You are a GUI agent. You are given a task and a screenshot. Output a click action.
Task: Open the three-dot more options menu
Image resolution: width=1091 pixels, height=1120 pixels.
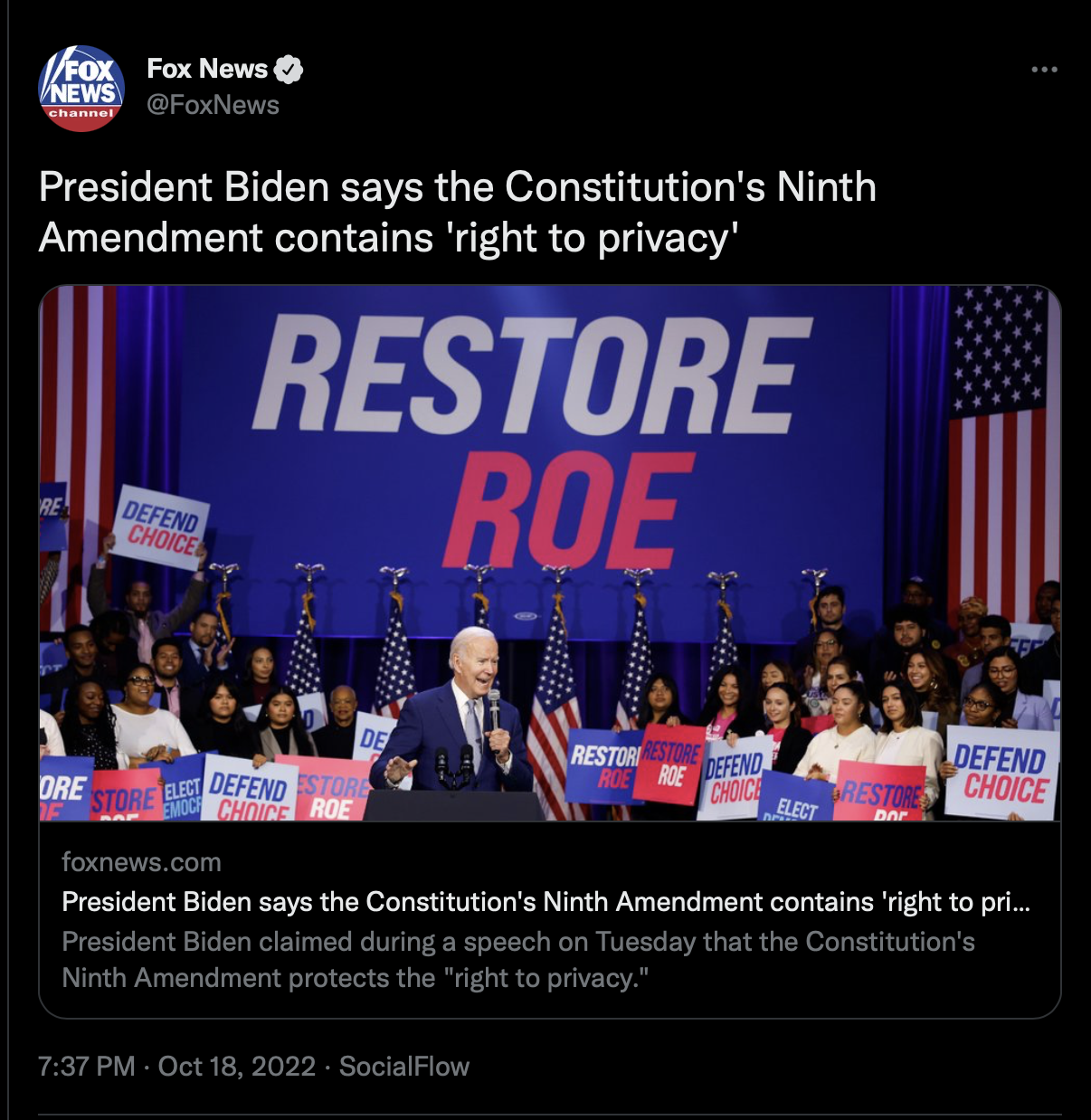pyautogui.click(x=1044, y=70)
